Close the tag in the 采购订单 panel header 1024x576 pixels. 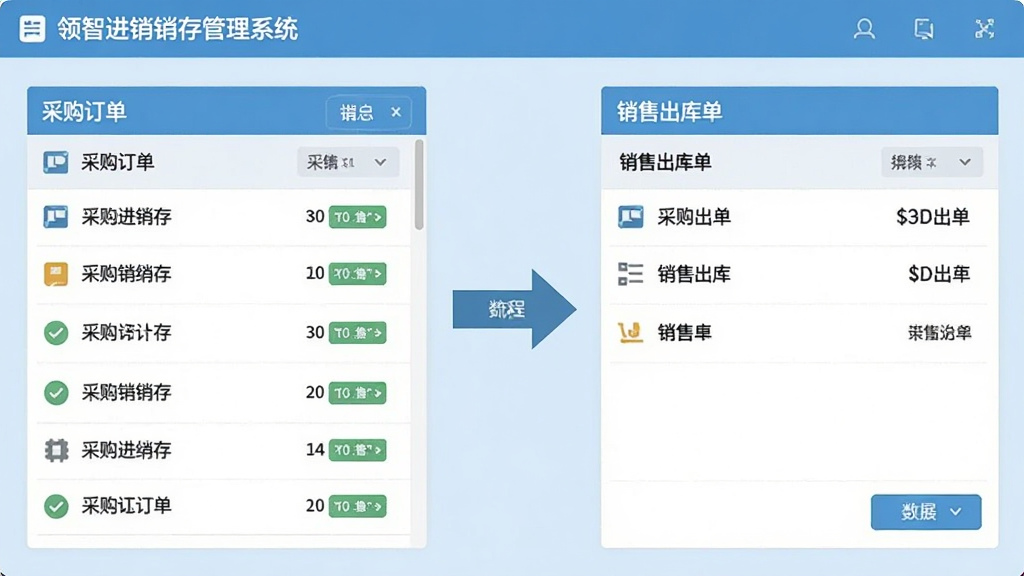coord(396,112)
